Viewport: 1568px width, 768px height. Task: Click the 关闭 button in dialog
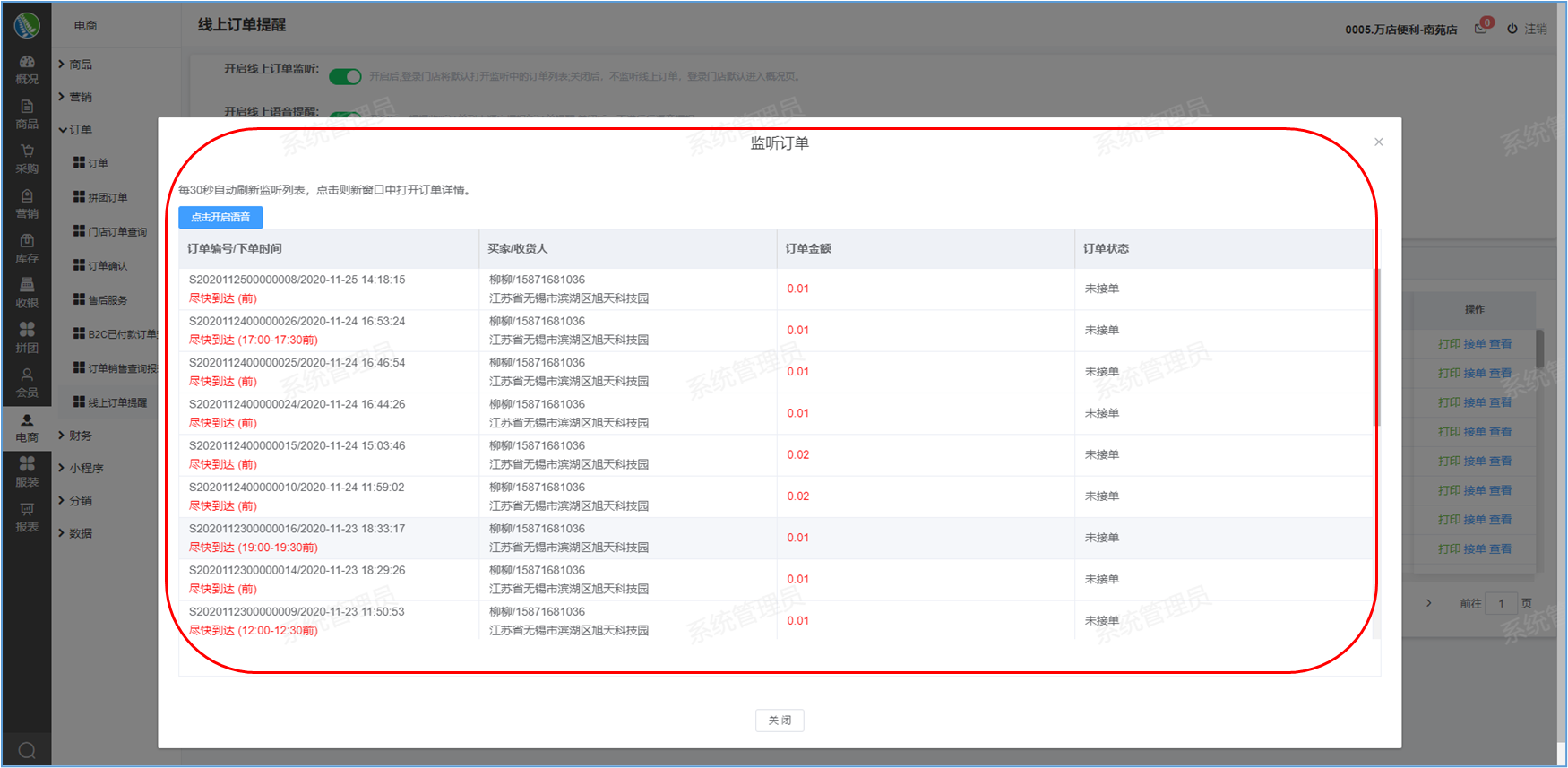pos(779,720)
